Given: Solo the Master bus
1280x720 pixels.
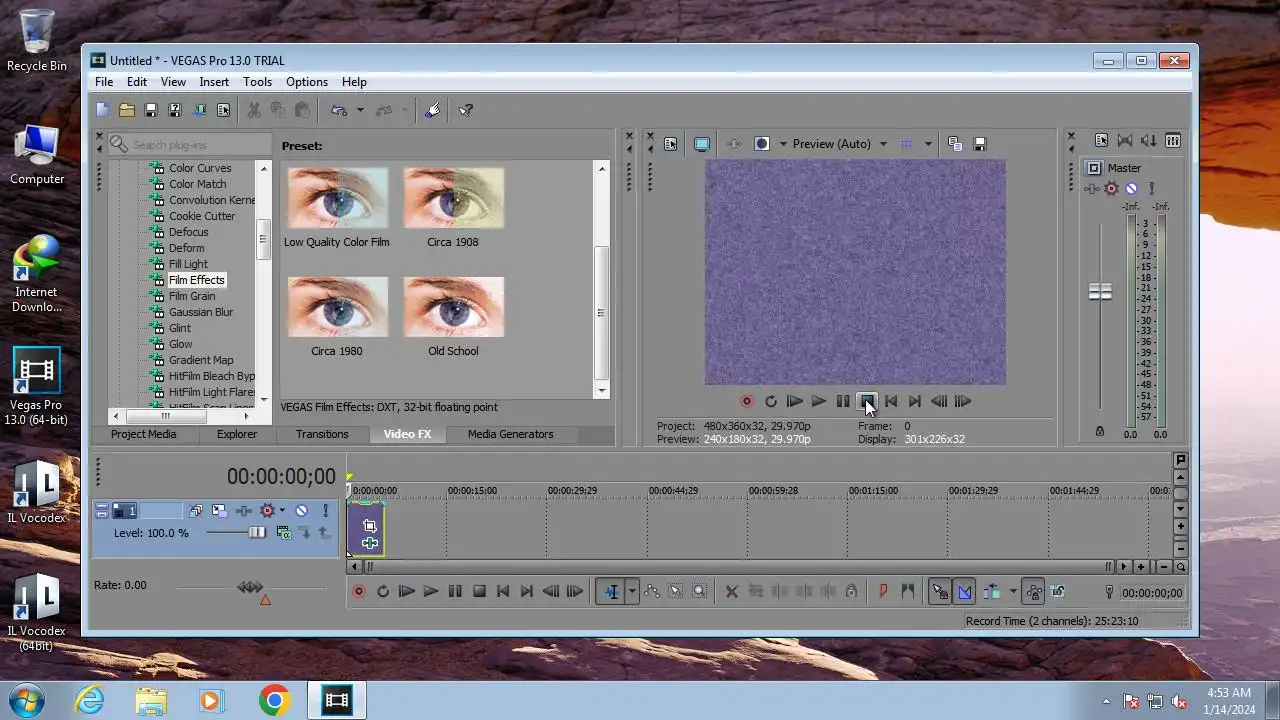Looking at the screenshot, I should (1151, 188).
